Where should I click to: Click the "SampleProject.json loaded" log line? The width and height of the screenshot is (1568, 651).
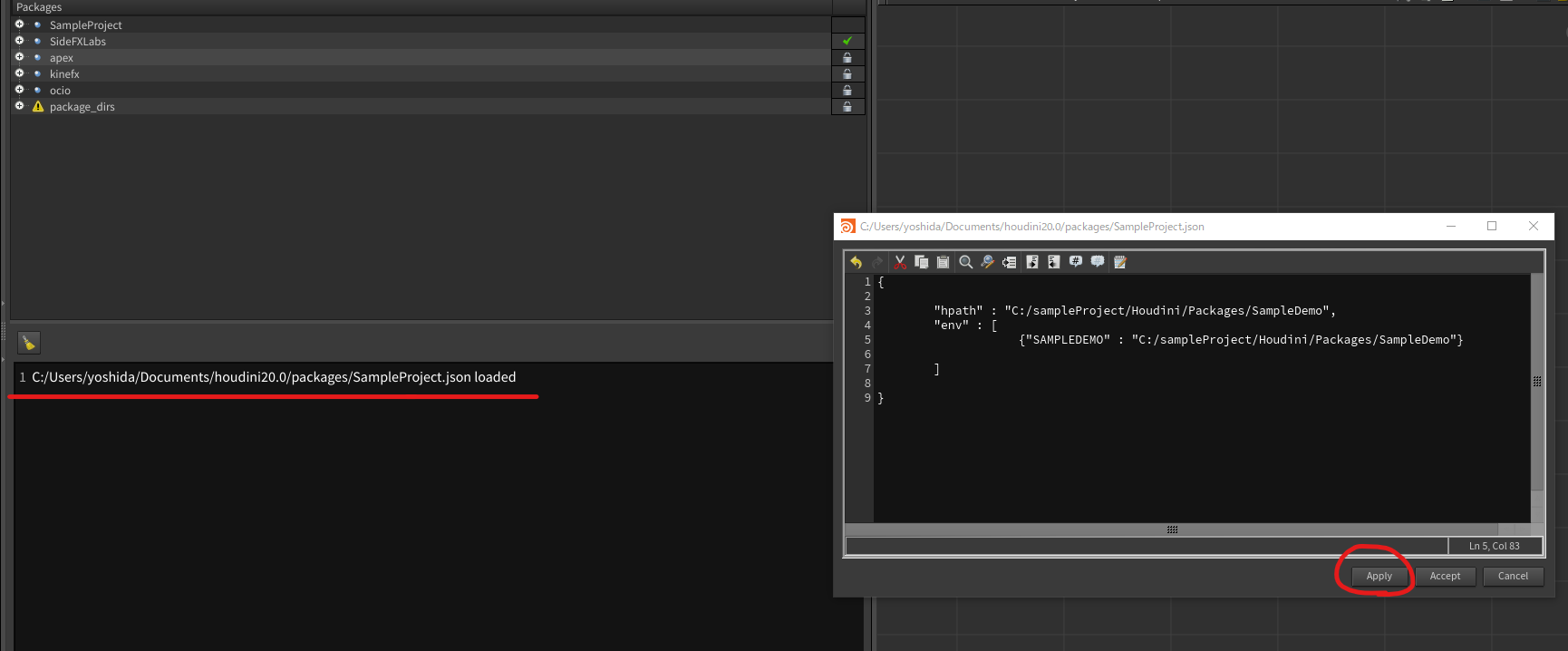tap(274, 377)
